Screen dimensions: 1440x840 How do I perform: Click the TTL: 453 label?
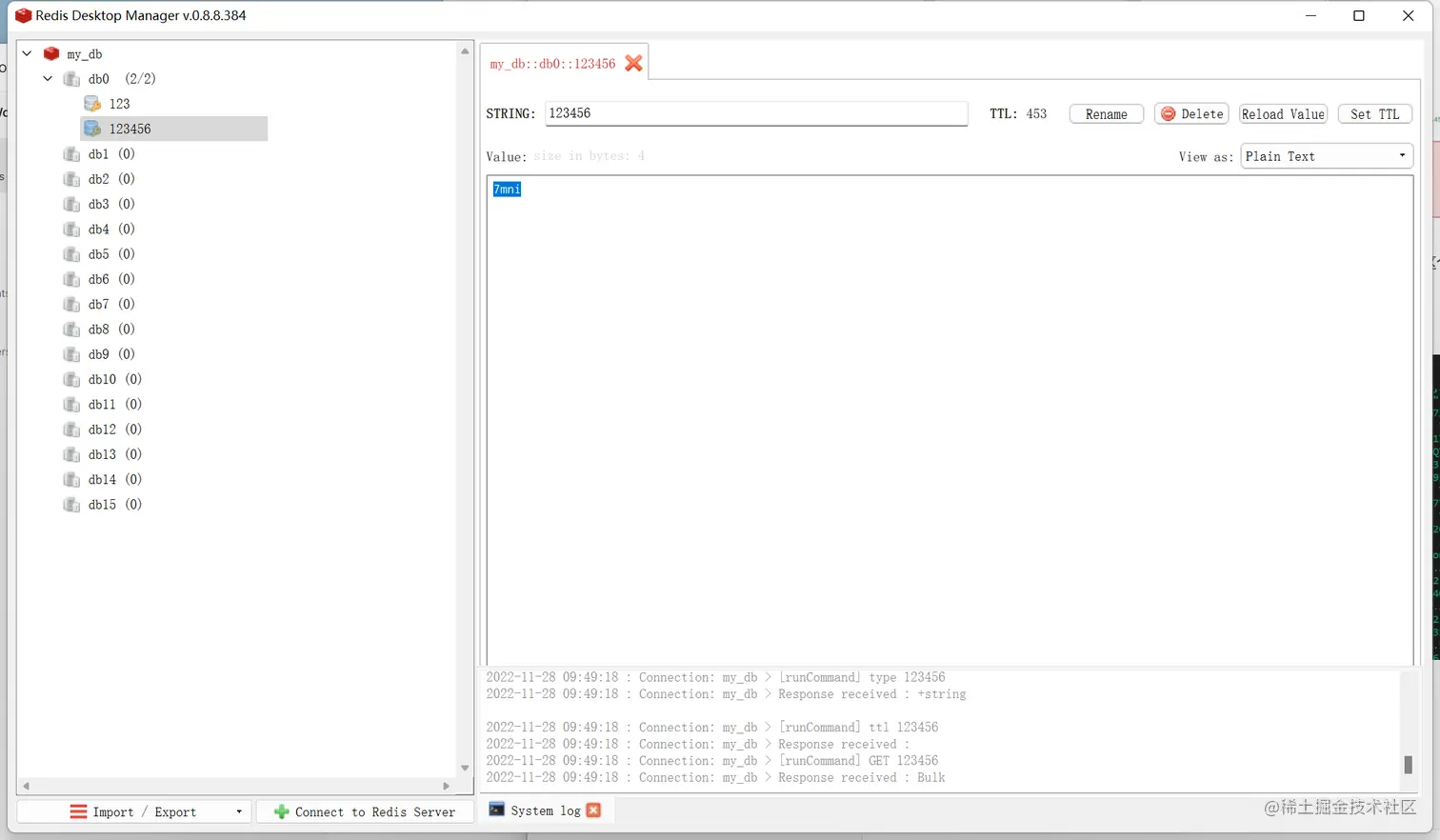coord(1018,114)
